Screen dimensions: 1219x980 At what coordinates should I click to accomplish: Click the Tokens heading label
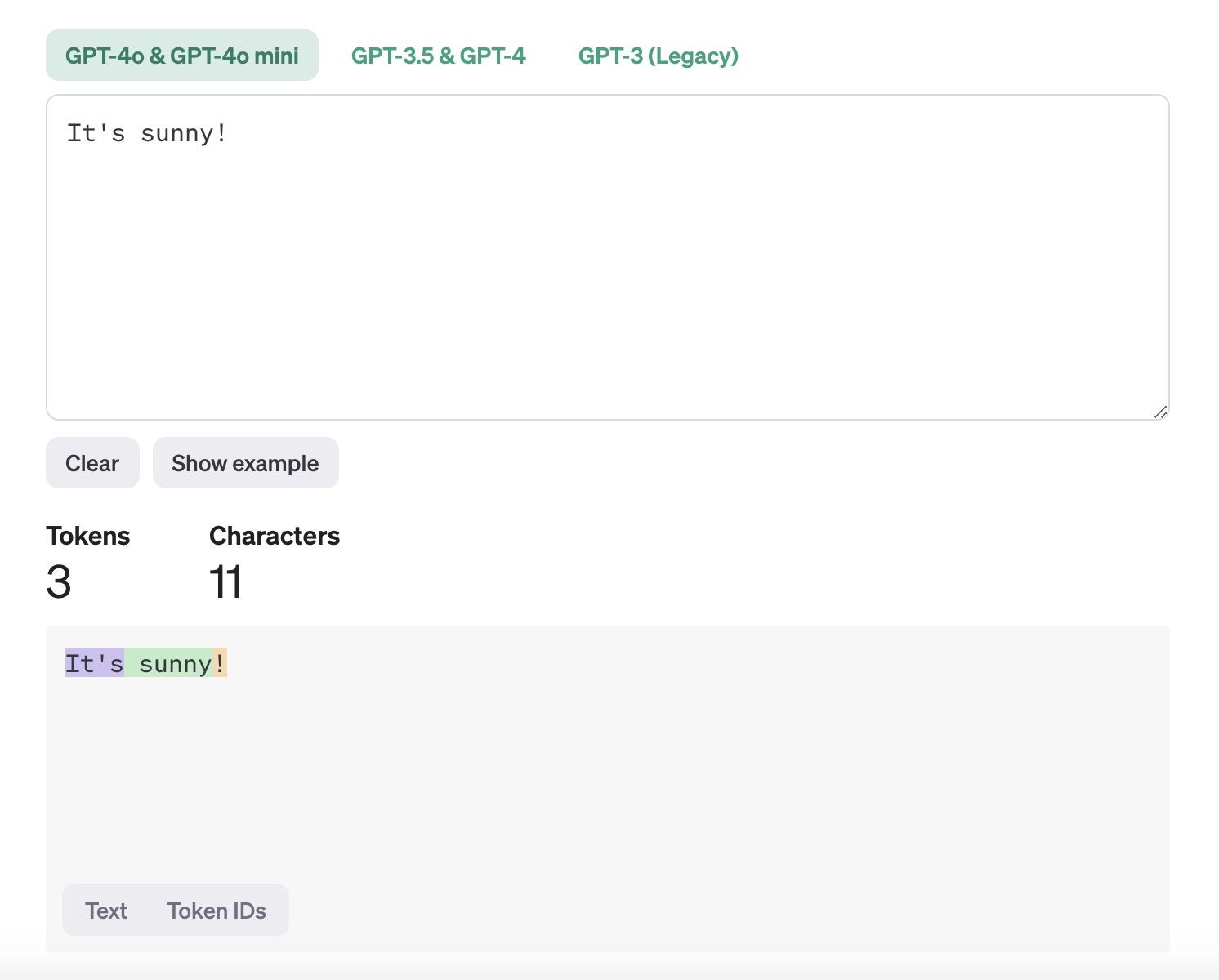[88, 536]
